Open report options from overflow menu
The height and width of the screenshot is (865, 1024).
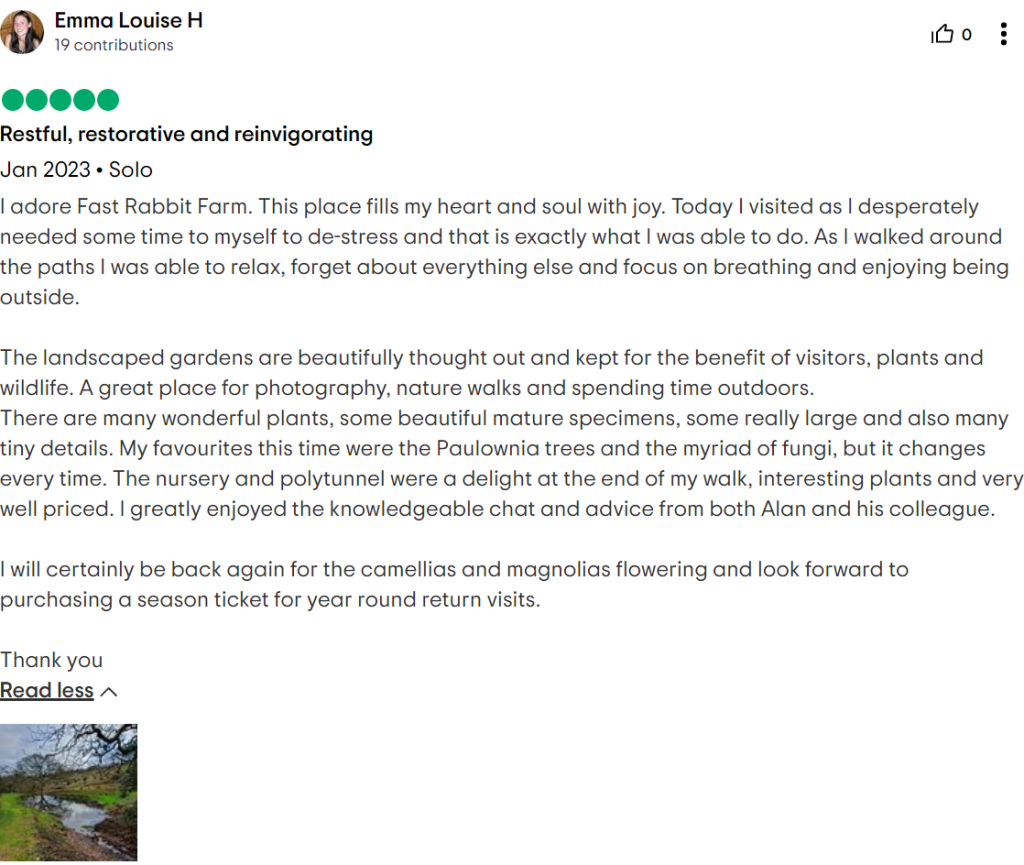point(1003,34)
